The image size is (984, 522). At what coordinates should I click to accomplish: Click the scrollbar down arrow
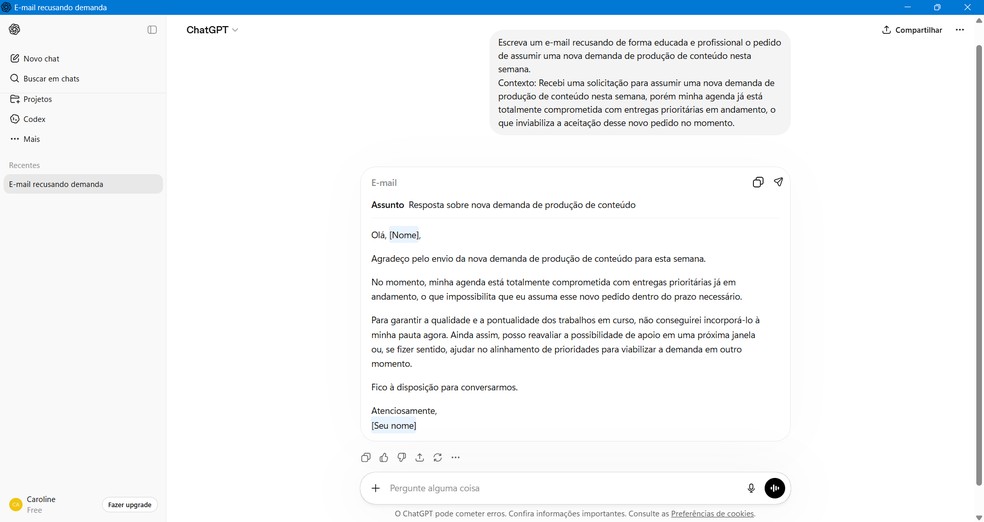point(979,517)
